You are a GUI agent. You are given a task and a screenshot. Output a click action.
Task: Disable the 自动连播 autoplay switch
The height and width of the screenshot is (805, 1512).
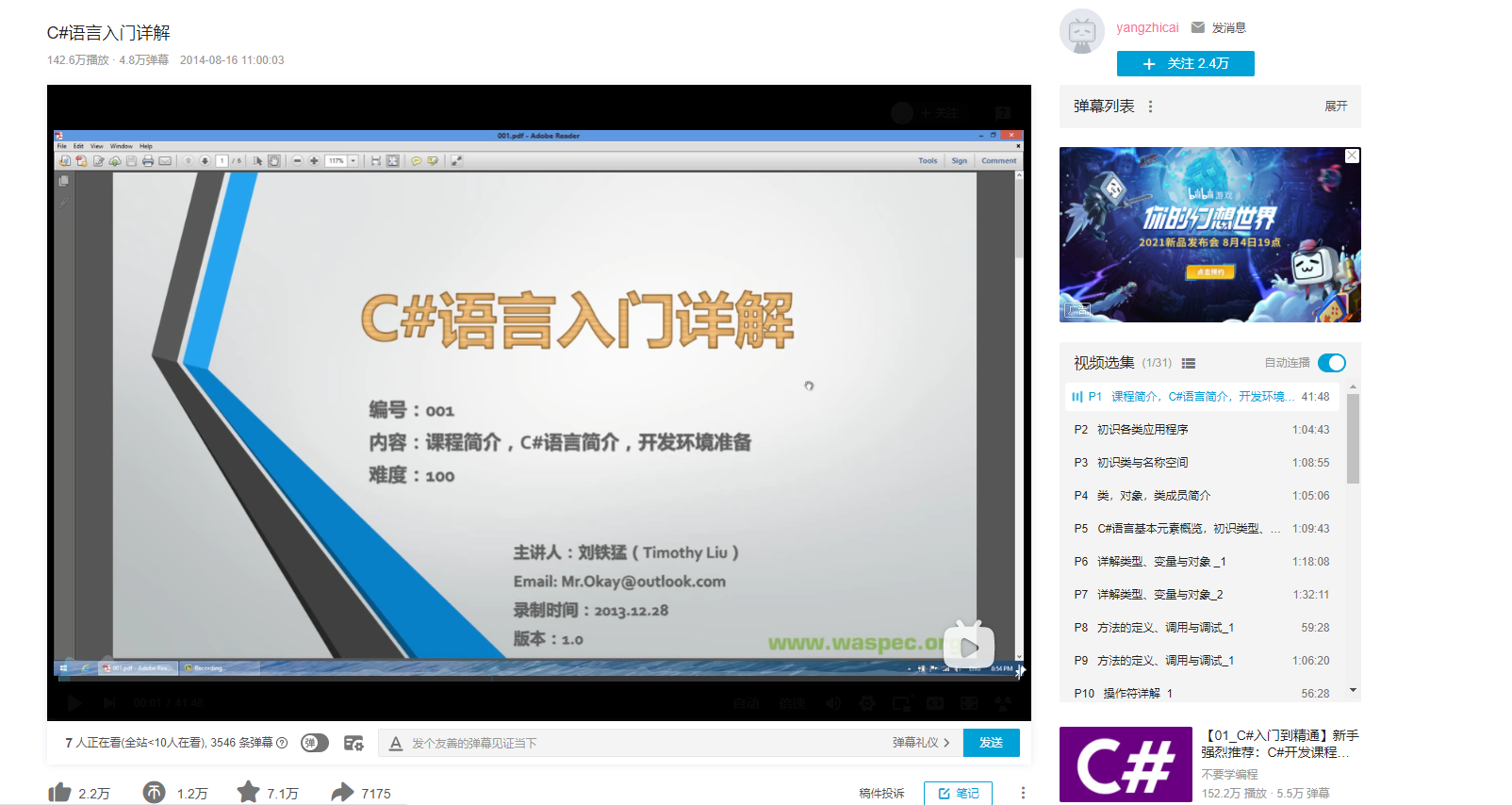pyautogui.click(x=1331, y=363)
